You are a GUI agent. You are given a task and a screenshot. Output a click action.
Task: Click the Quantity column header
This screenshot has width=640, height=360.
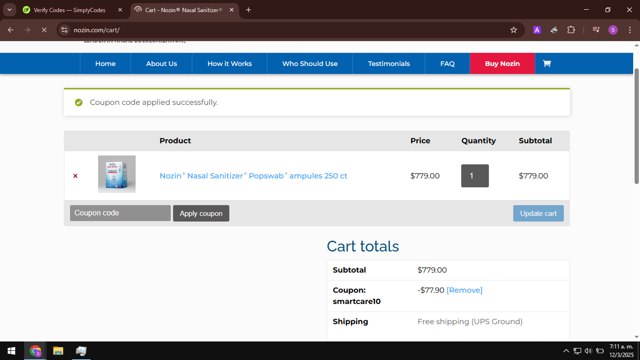coord(478,141)
